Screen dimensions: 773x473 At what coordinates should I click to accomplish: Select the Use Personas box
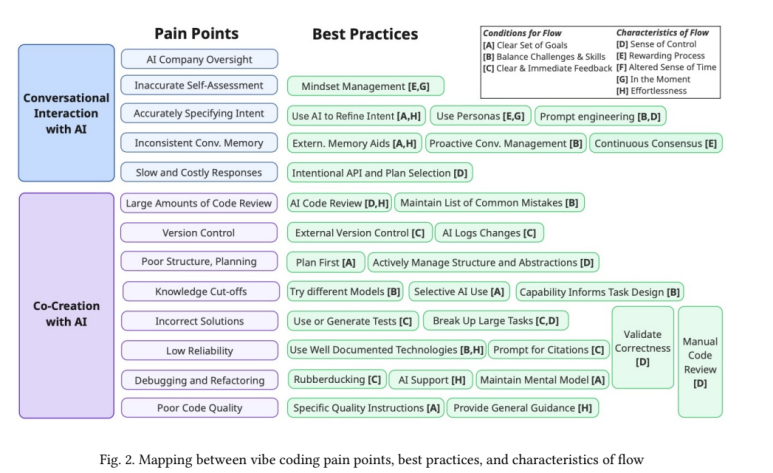pos(481,115)
